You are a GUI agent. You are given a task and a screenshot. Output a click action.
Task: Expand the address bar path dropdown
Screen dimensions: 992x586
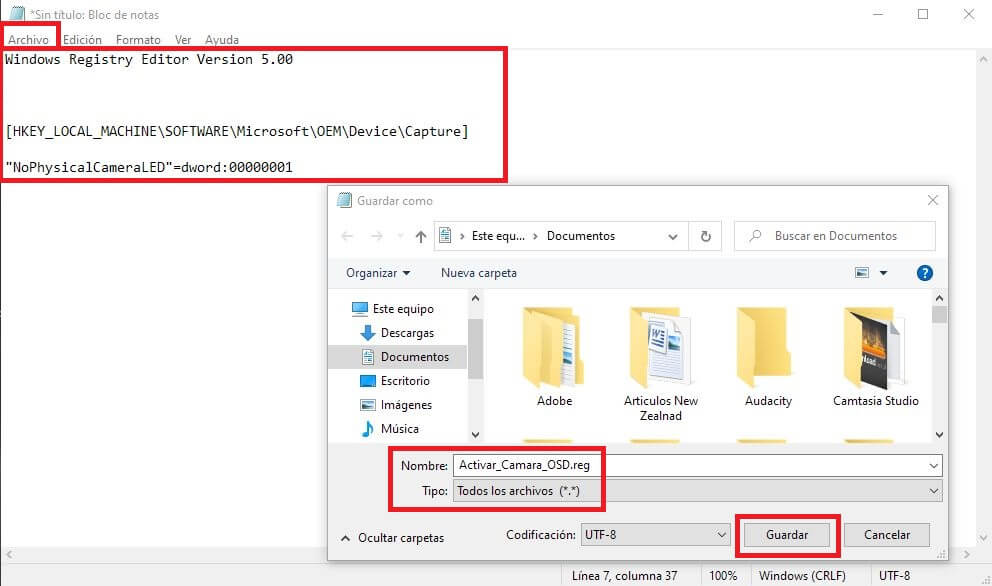(x=673, y=237)
